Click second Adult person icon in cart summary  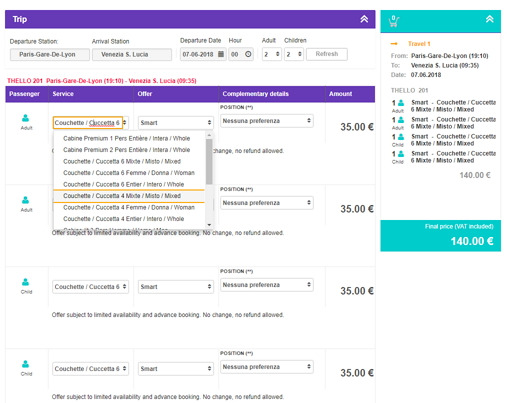(x=401, y=120)
